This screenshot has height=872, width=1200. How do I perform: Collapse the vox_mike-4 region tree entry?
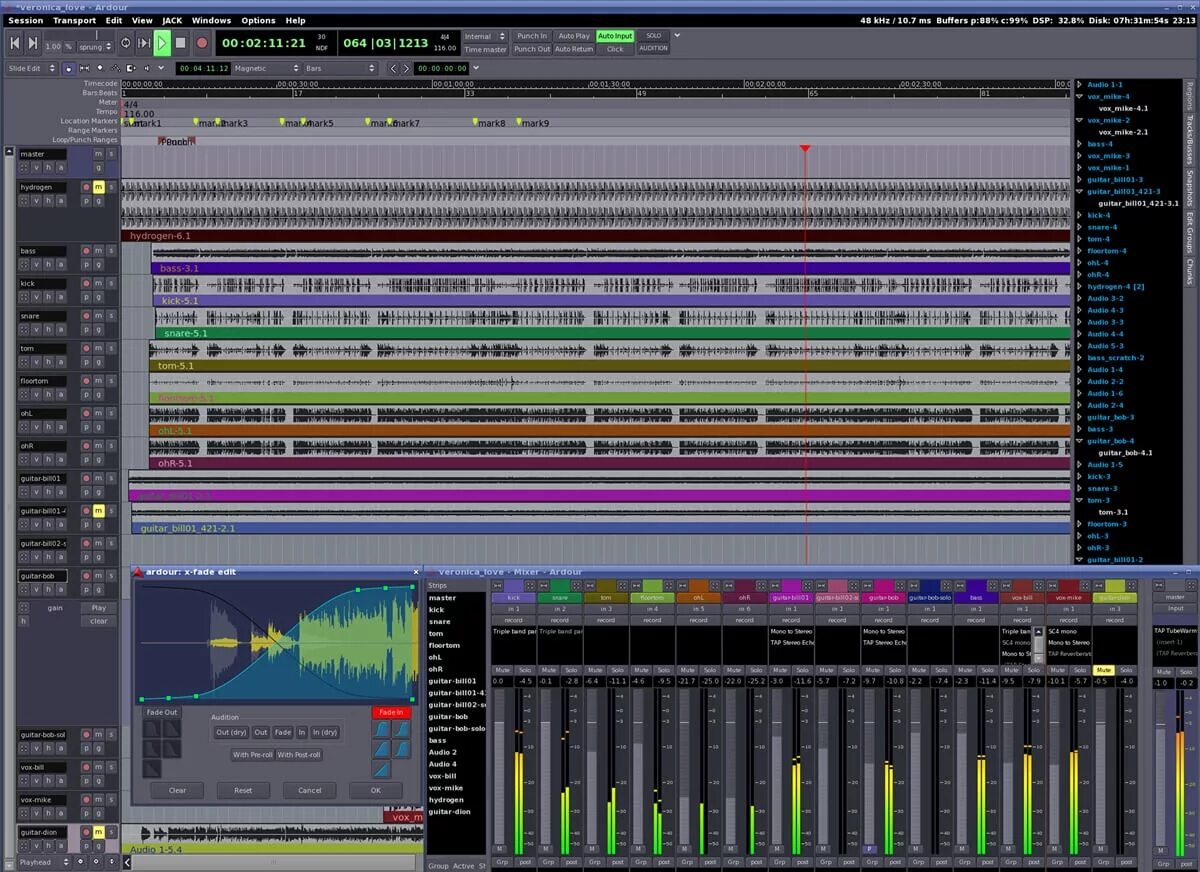[x=1080, y=96]
